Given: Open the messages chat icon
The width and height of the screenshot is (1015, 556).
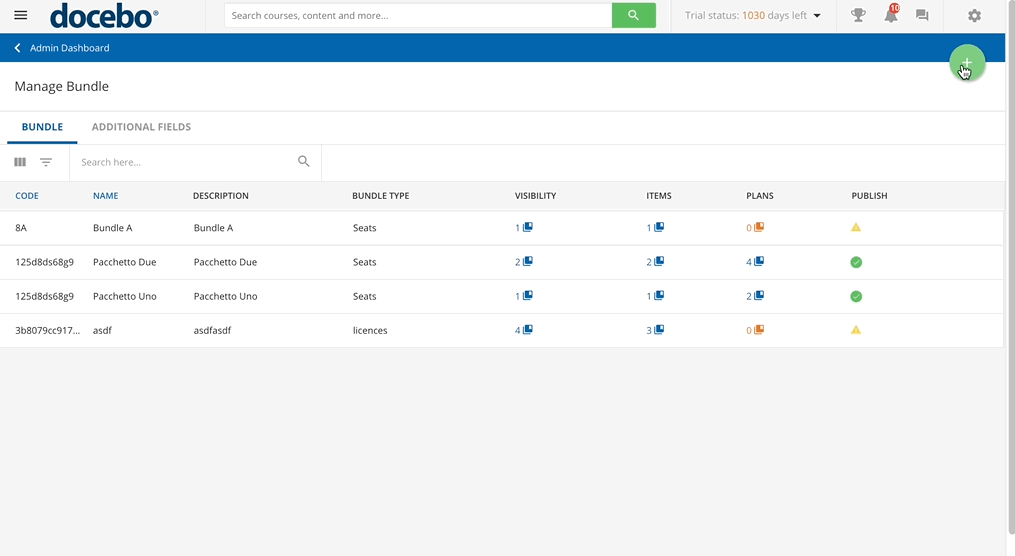Looking at the screenshot, I should pyautogui.click(x=922, y=16).
